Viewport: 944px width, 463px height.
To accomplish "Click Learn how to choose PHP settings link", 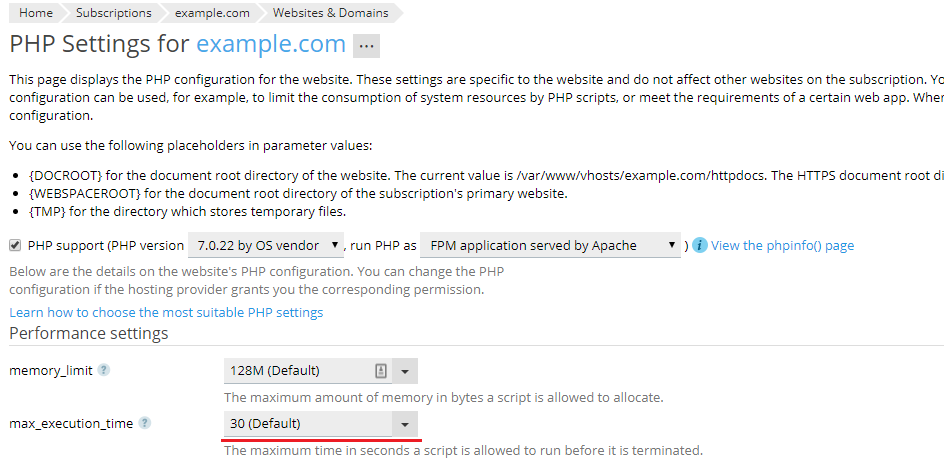I will click(x=166, y=312).
